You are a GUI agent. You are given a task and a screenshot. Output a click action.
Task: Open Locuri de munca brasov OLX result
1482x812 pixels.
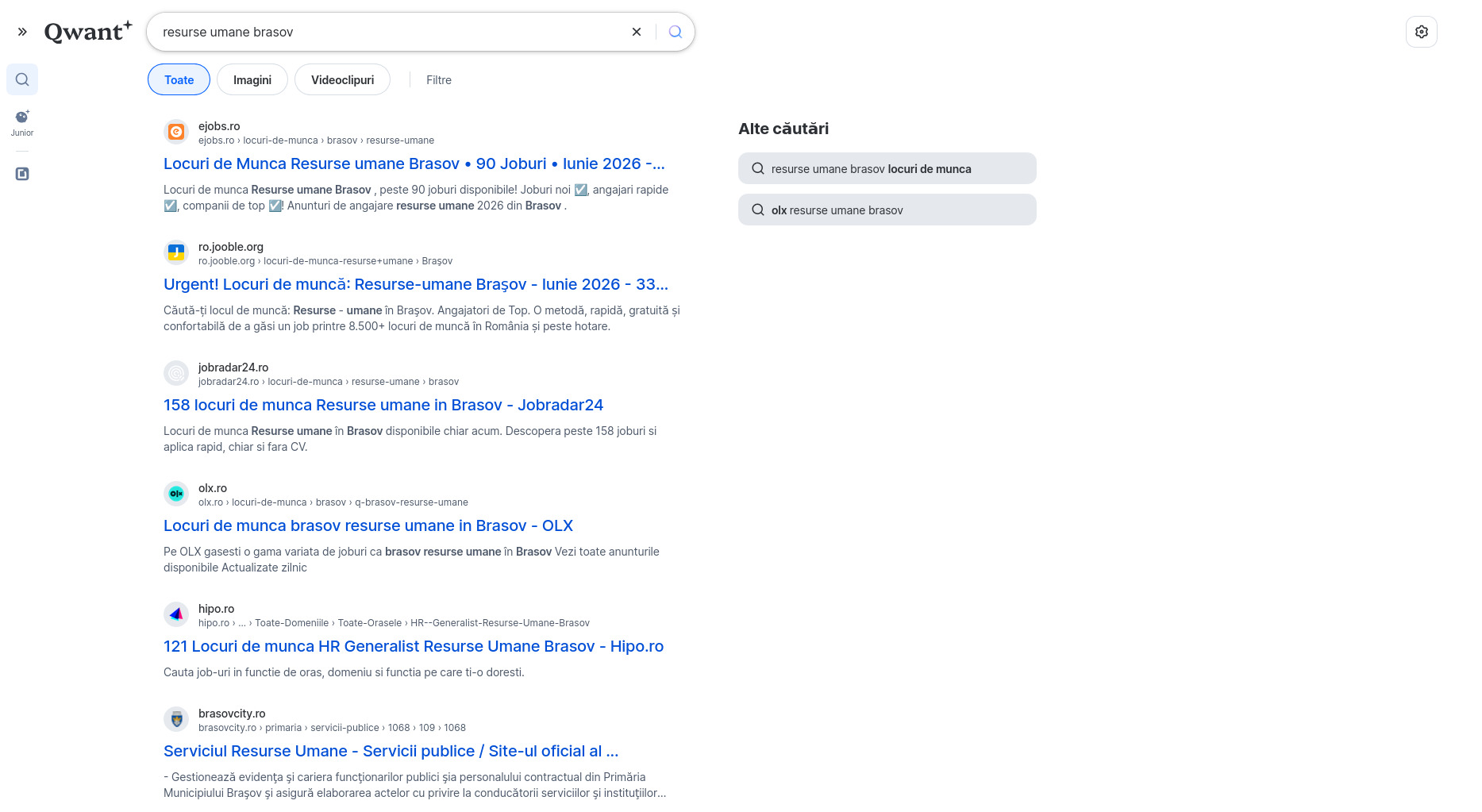368,525
